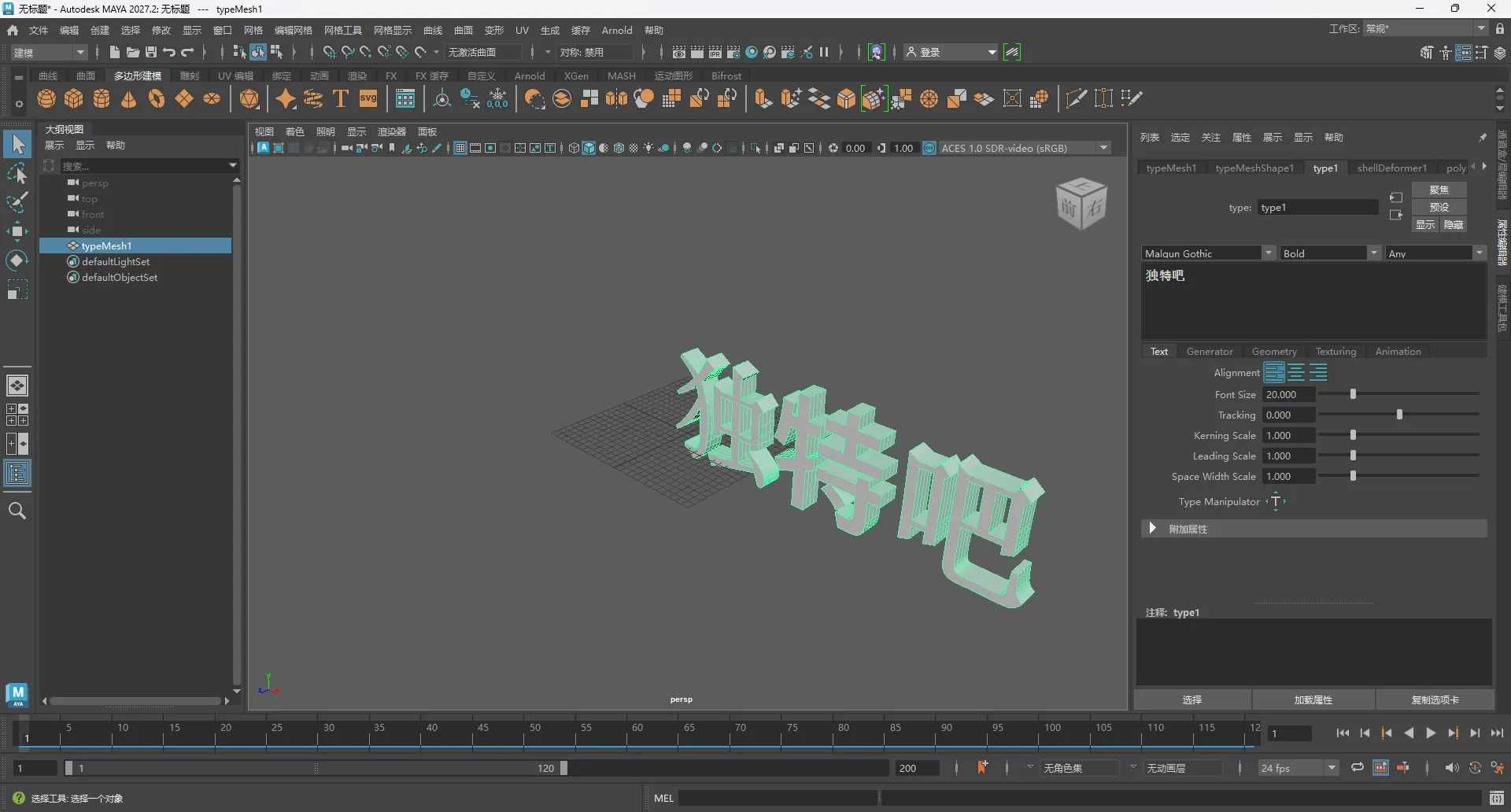Switch to the shellDeformer1 tab
The height and width of the screenshot is (812, 1511).
[x=1391, y=168]
